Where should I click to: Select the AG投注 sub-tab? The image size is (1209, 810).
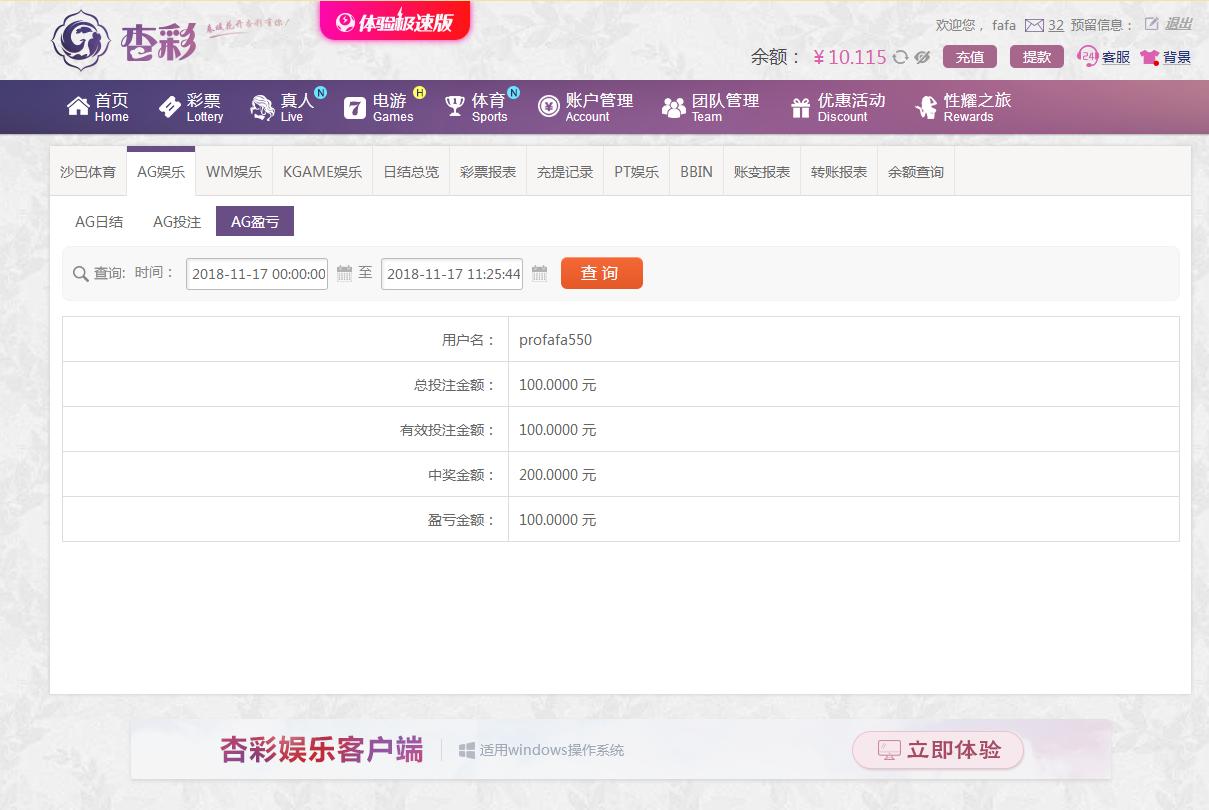(177, 221)
